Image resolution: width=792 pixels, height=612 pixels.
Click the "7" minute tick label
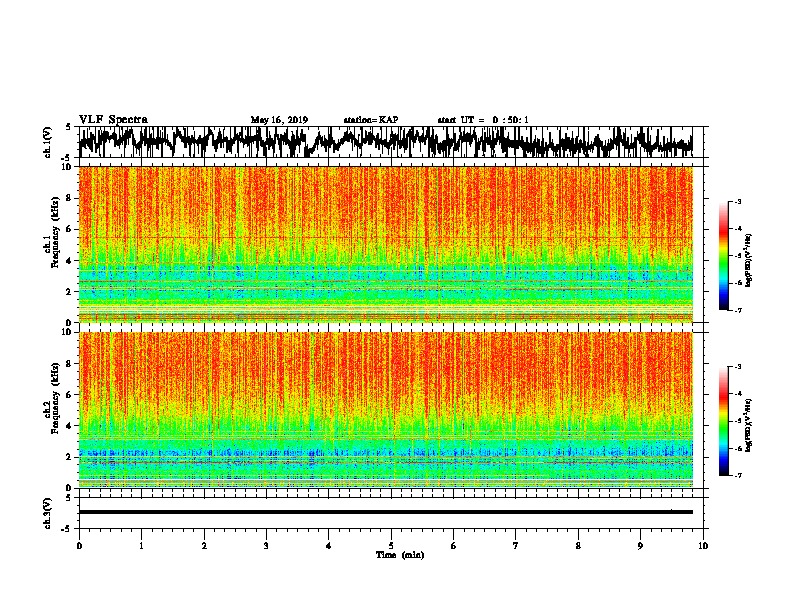point(516,546)
